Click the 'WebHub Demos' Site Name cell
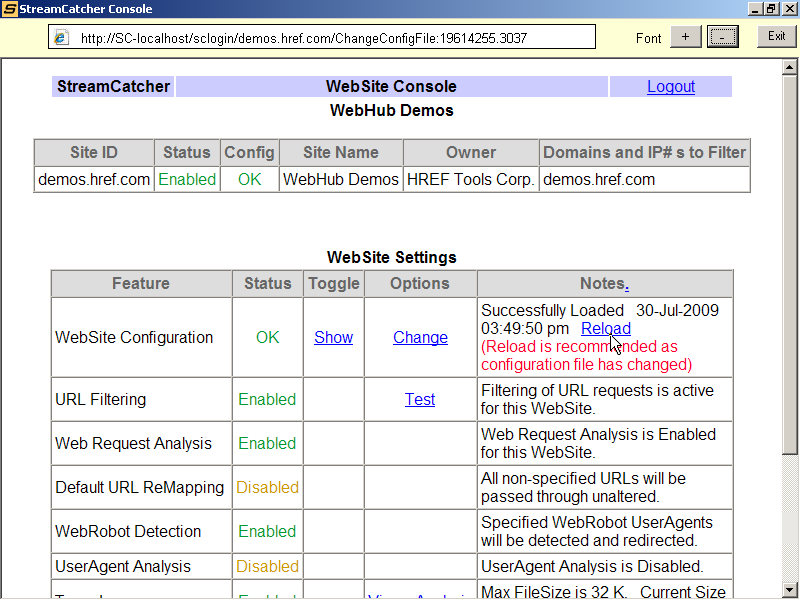The image size is (800, 600). coord(341,179)
